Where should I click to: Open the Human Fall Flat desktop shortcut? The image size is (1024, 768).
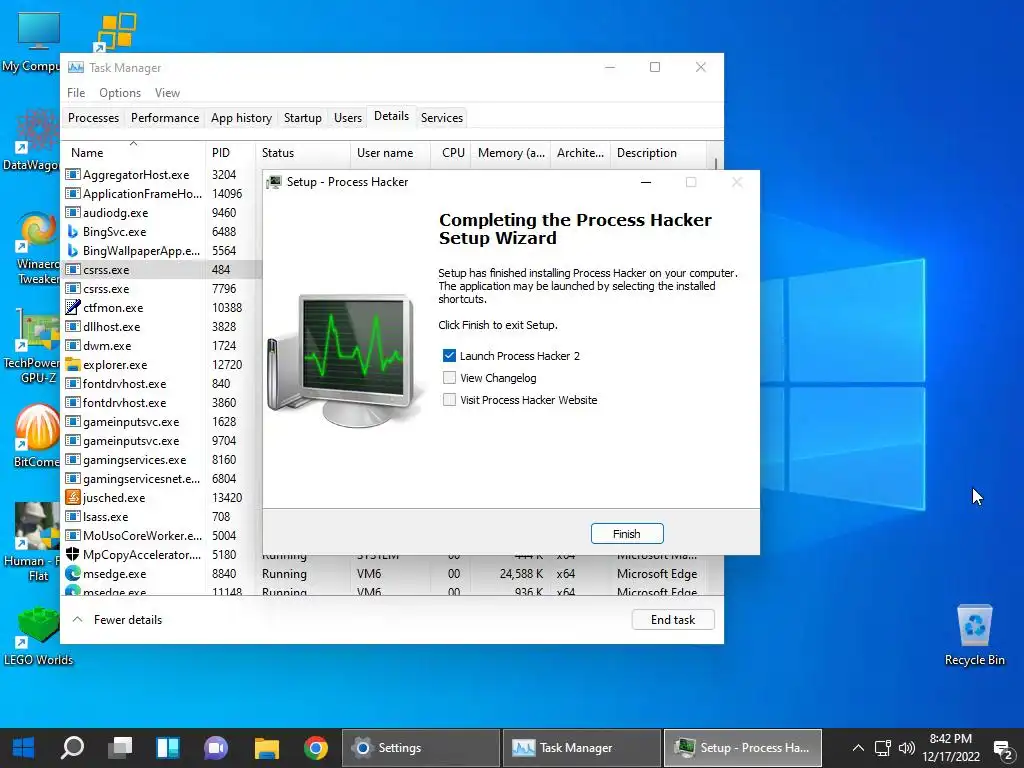(x=36, y=541)
